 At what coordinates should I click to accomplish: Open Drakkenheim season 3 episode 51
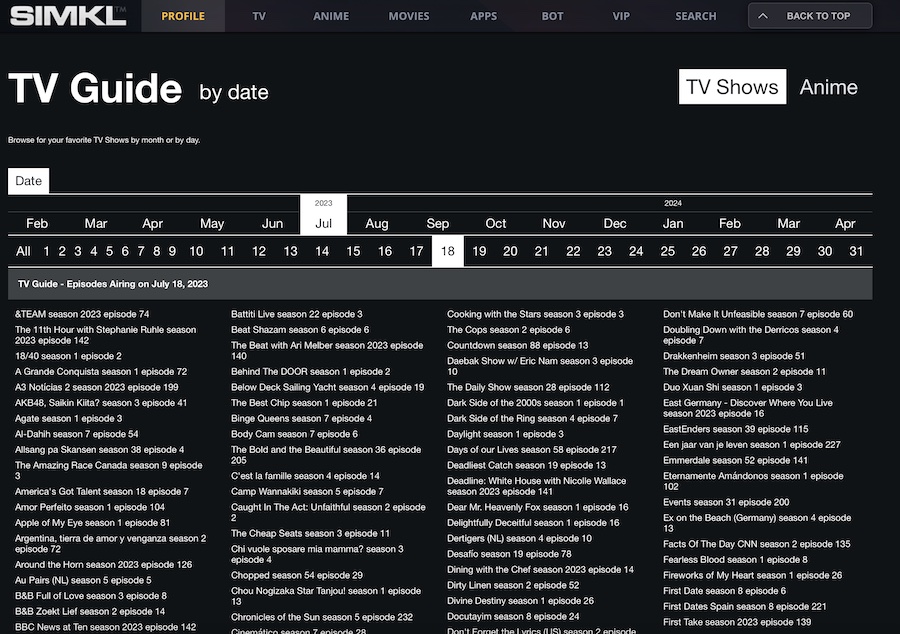tap(734, 356)
